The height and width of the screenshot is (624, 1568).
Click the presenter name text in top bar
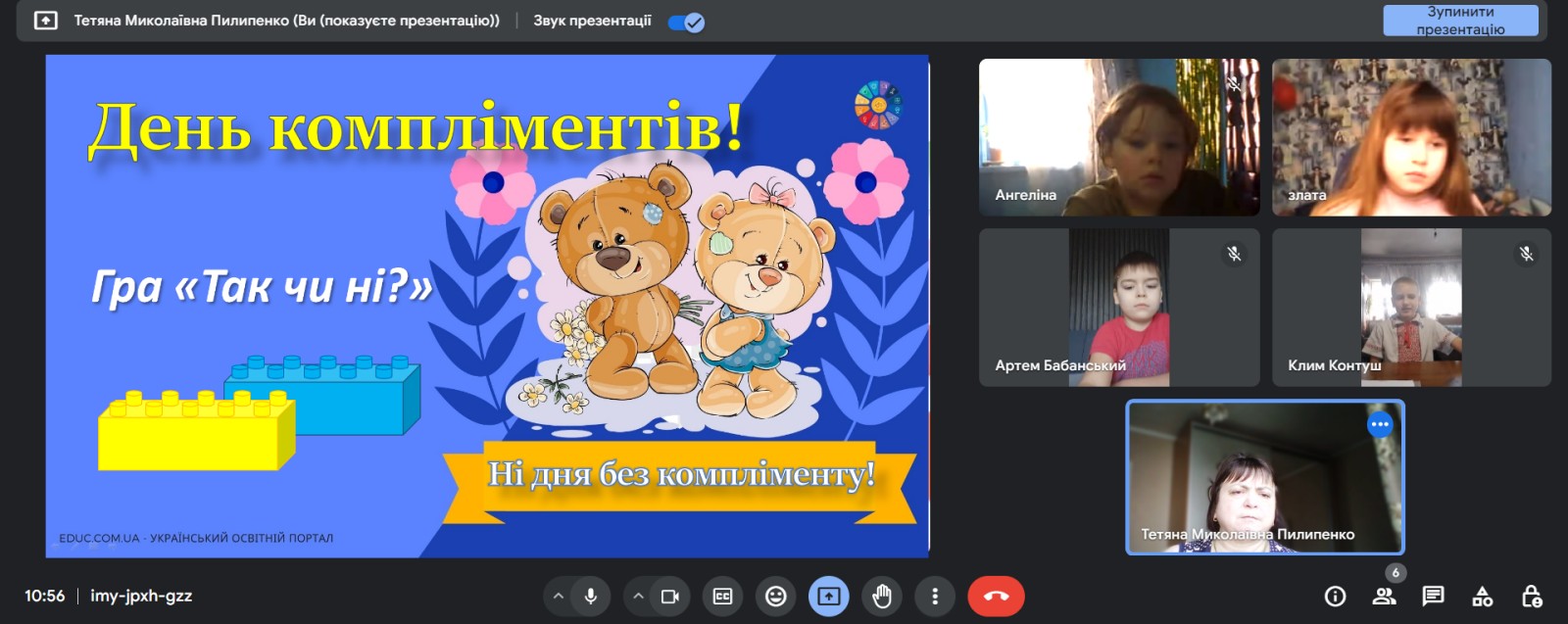287,21
